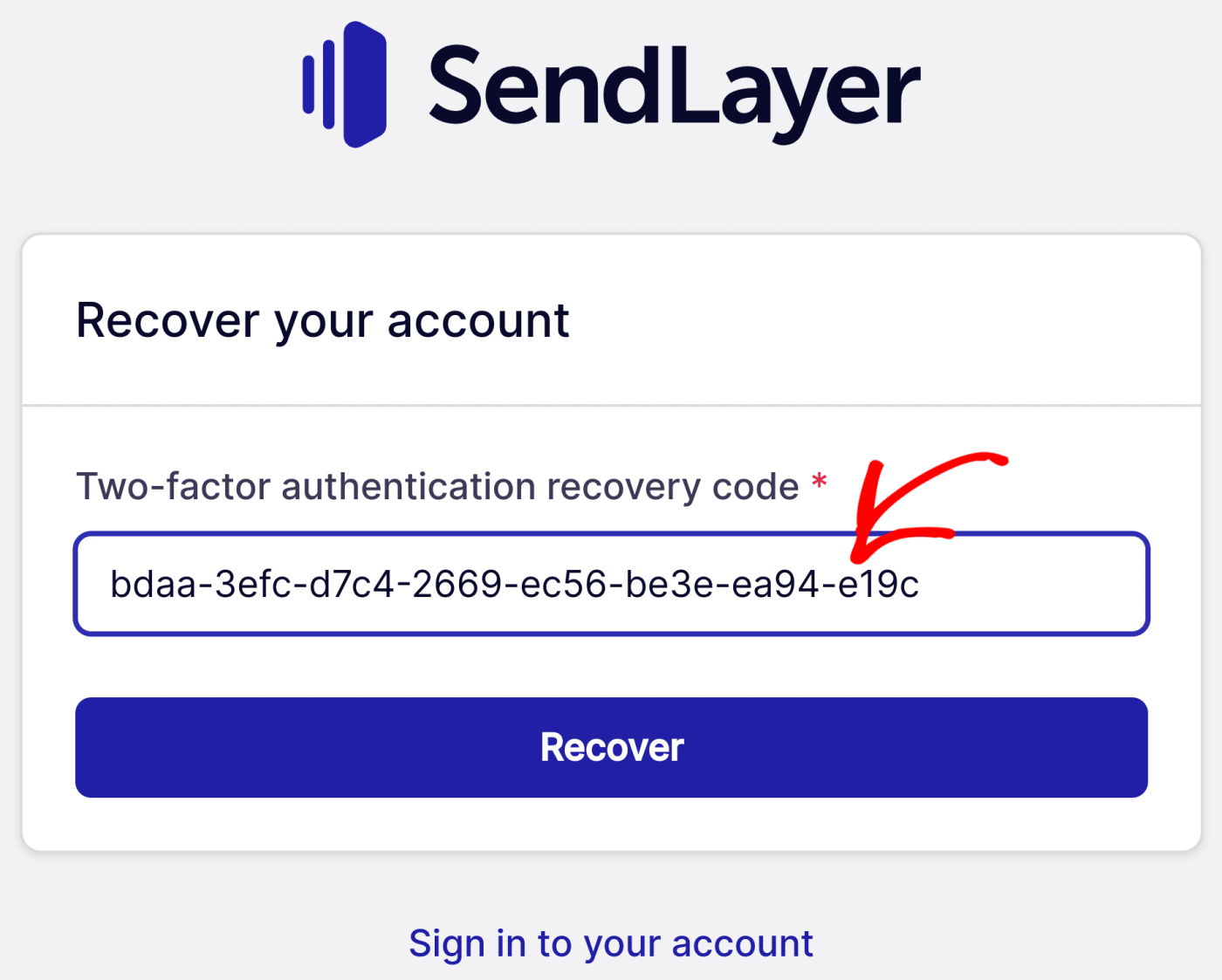Click the divider line below the heading
Screen dimensions: 1222x980
611,403
